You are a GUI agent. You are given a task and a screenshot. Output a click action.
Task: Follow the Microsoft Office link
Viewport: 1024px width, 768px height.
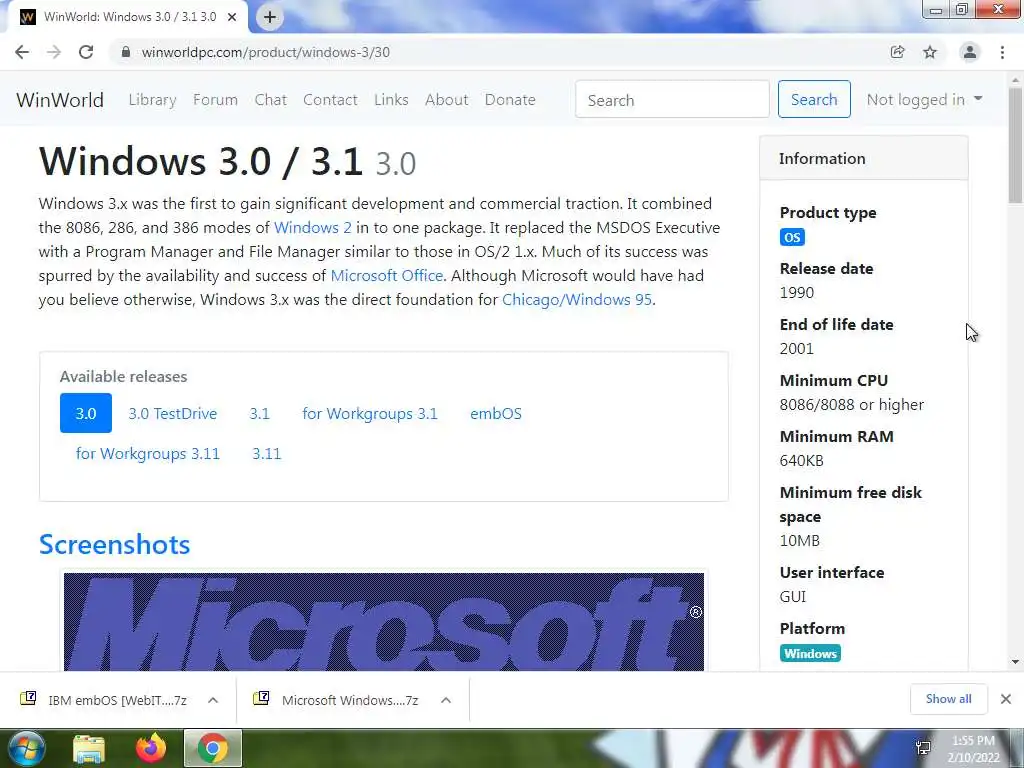(387, 276)
